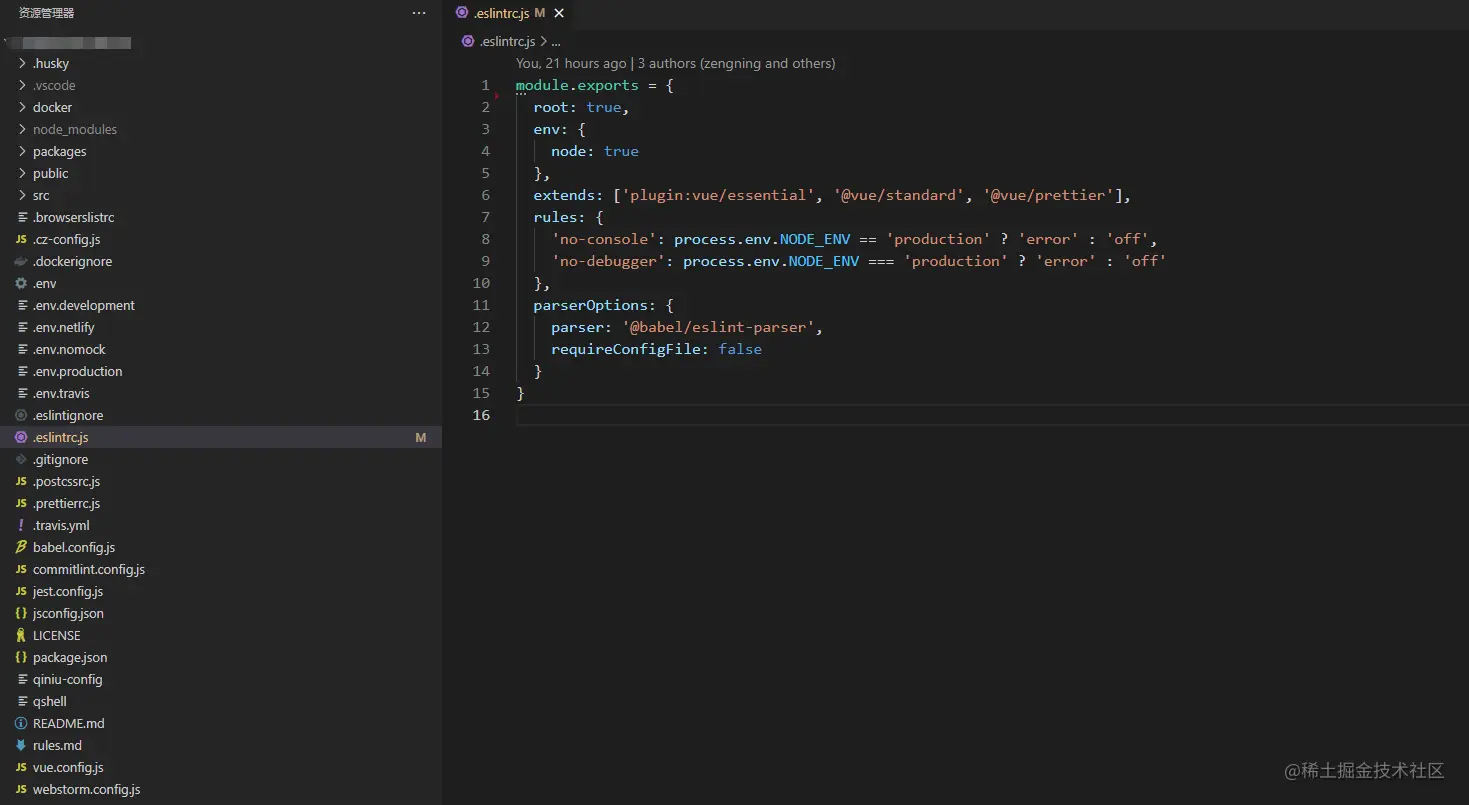This screenshot has height=805, width=1469.
Task: Click the JS icon of .postcssrc.js
Action: pos(22,481)
